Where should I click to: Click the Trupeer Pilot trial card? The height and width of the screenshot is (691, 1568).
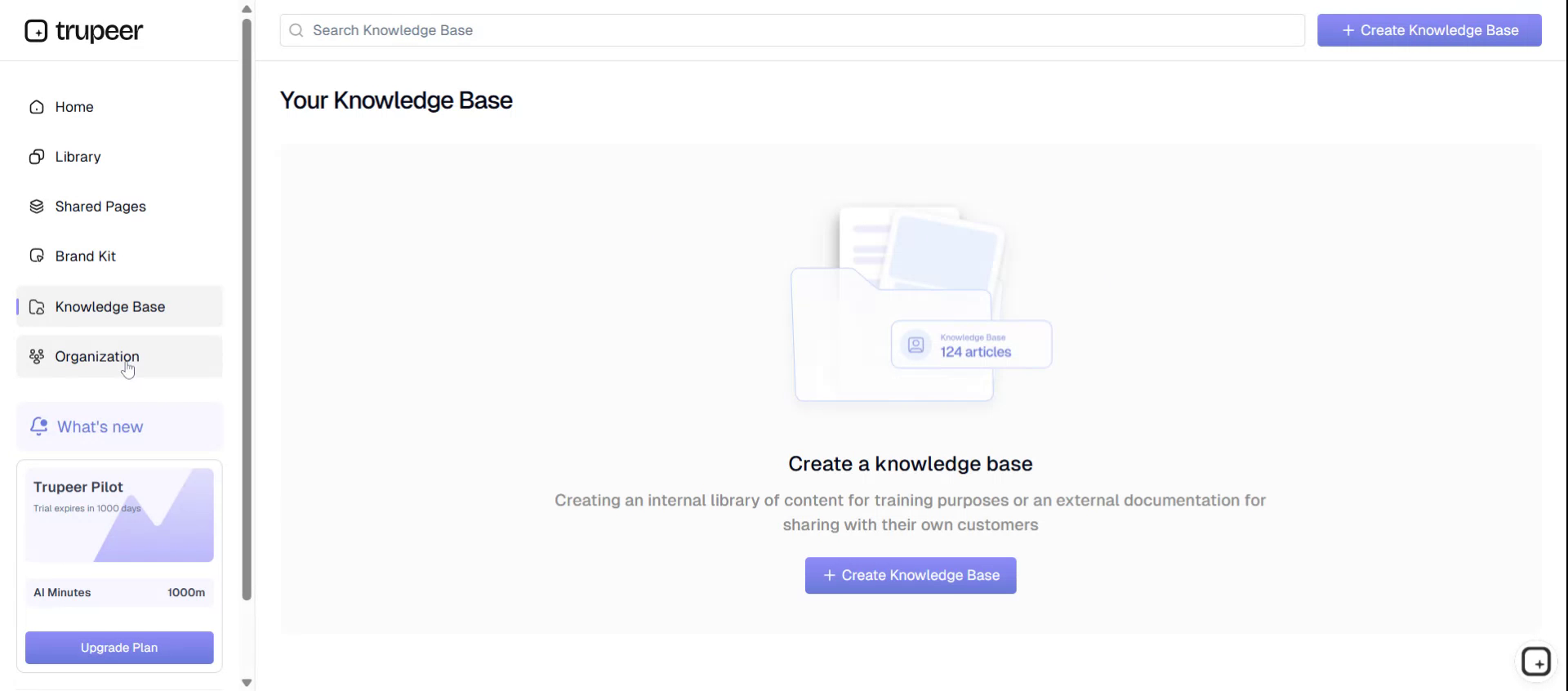(x=119, y=515)
